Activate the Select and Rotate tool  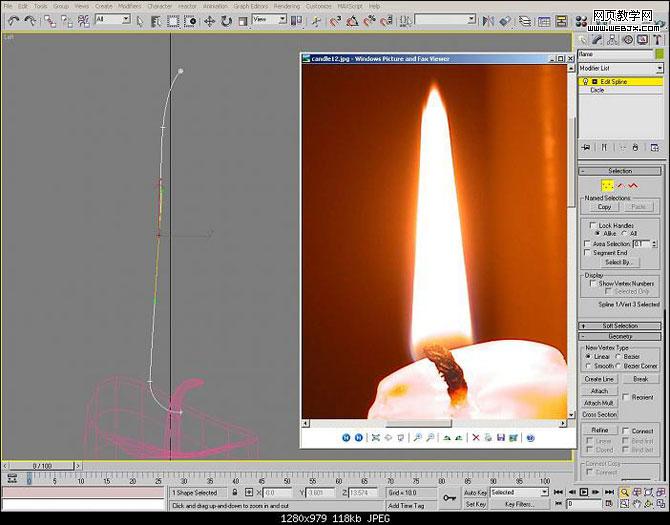pos(226,21)
